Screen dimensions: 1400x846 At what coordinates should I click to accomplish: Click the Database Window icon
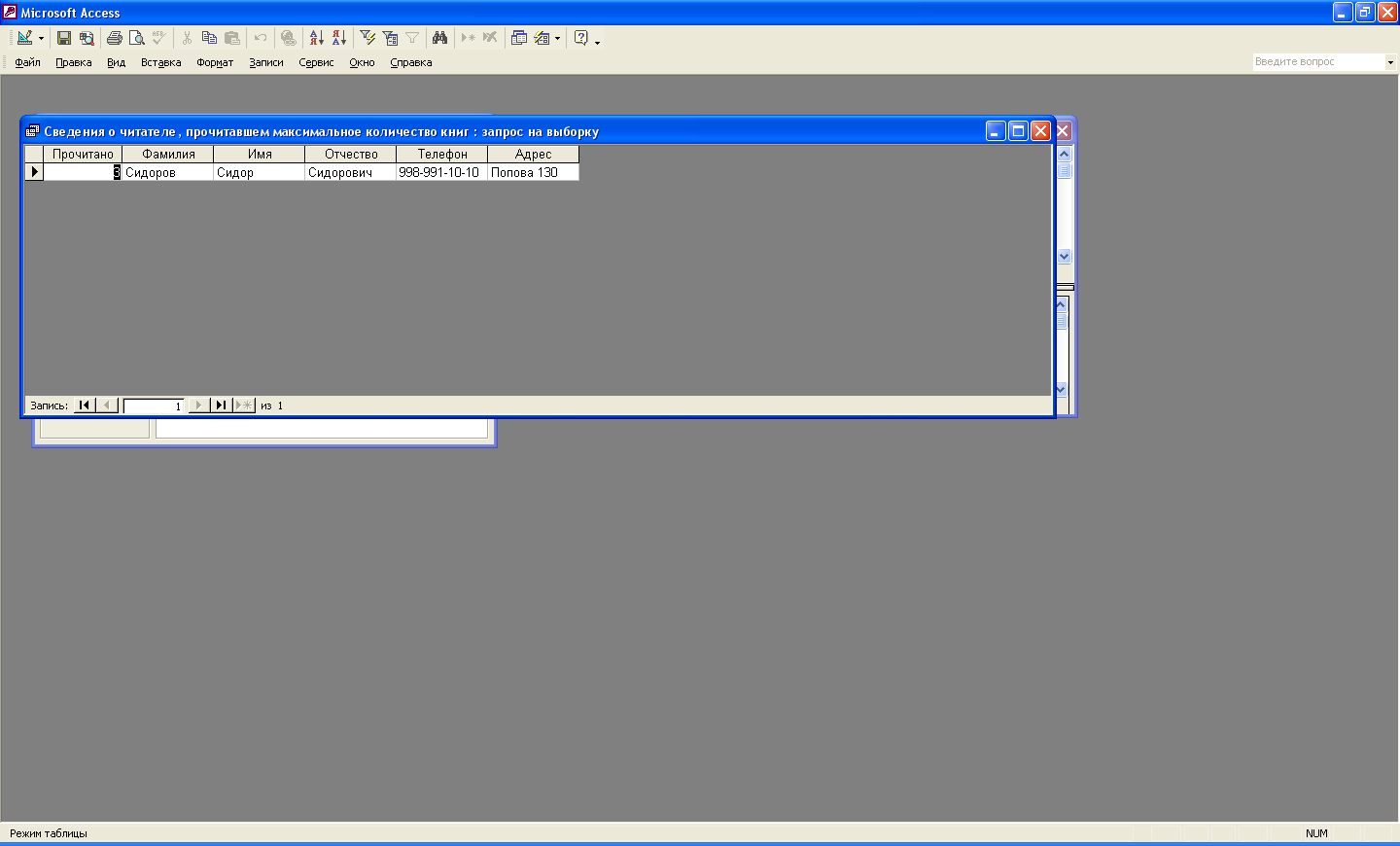519,38
